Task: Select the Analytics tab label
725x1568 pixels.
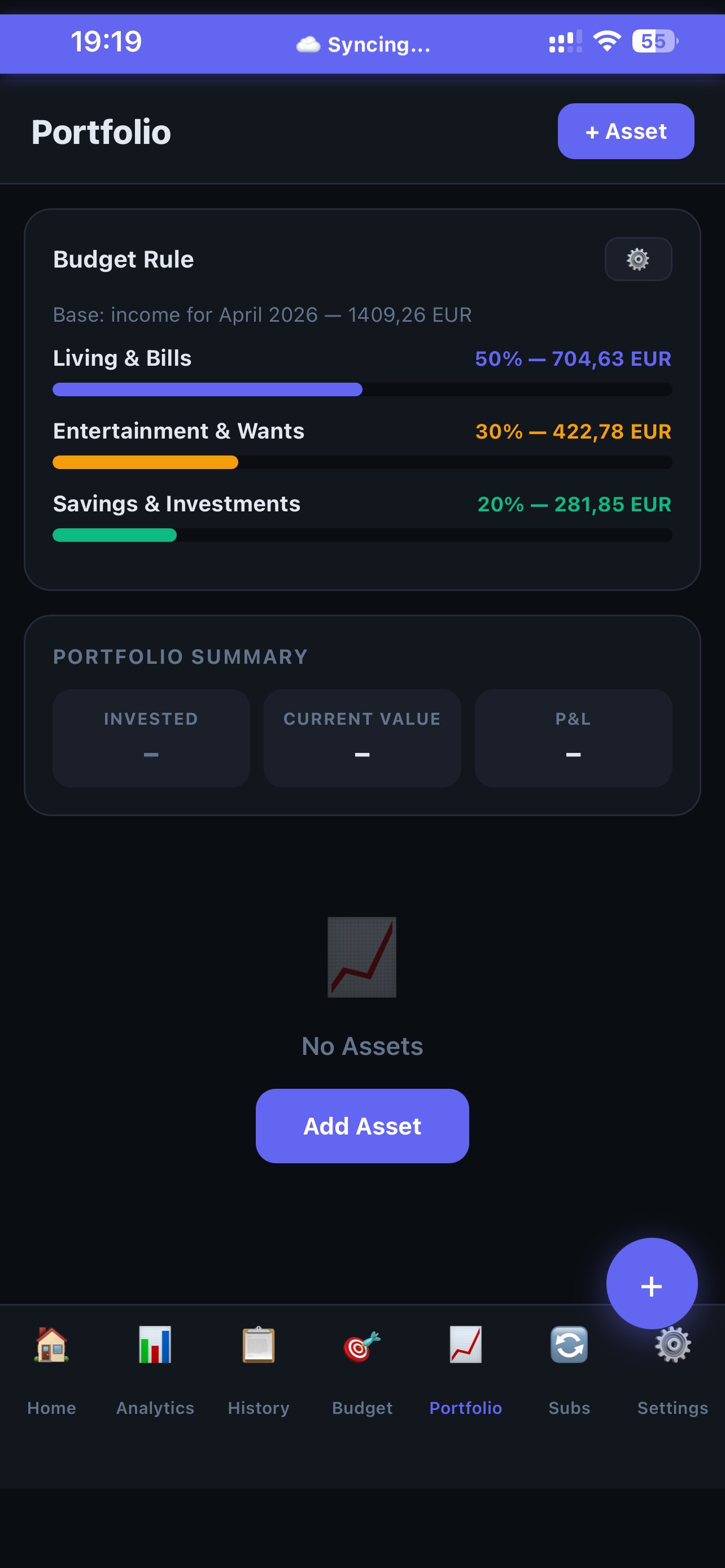Action: 155,1408
